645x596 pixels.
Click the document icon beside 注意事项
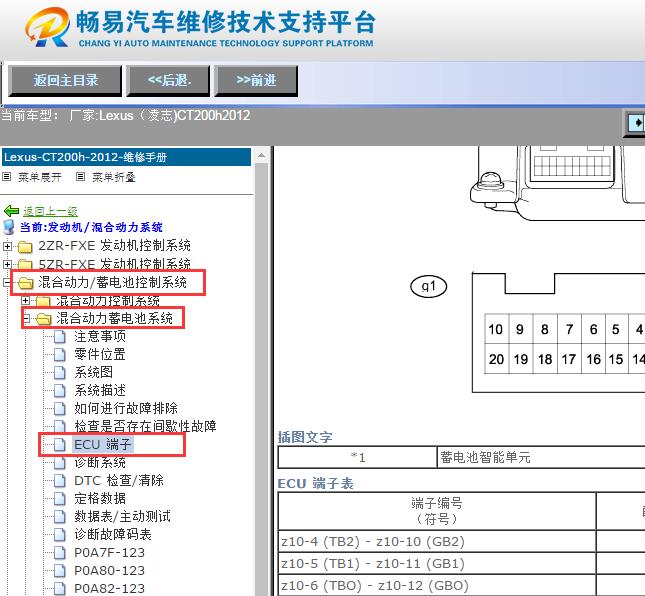point(60,336)
